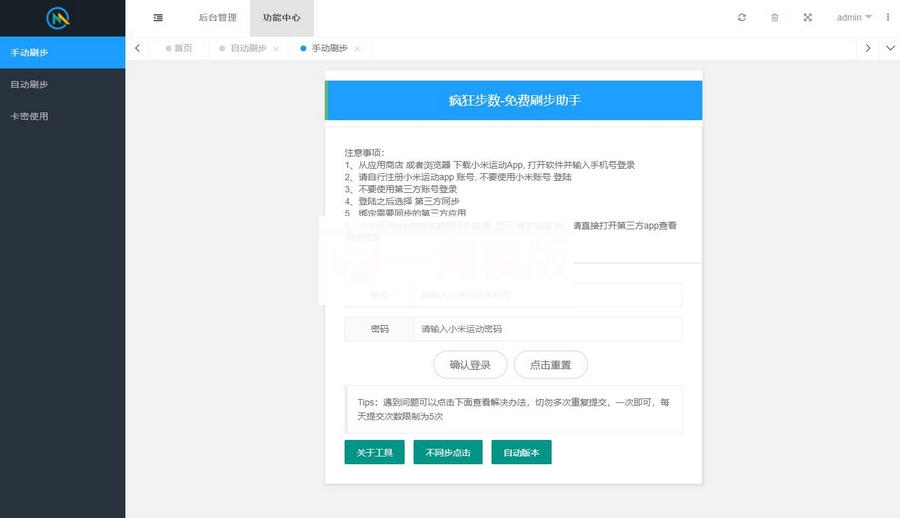This screenshot has width=900, height=518.
Task: Click the green 关于工具 button
Action: click(375, 453)
